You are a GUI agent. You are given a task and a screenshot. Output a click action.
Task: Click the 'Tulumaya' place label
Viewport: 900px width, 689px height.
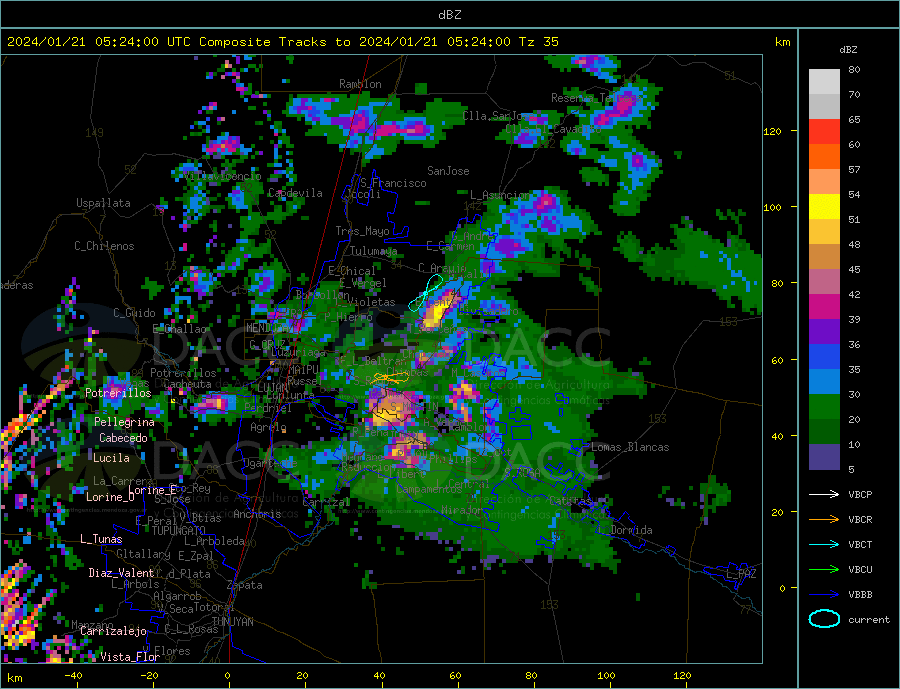pos(374,251)
